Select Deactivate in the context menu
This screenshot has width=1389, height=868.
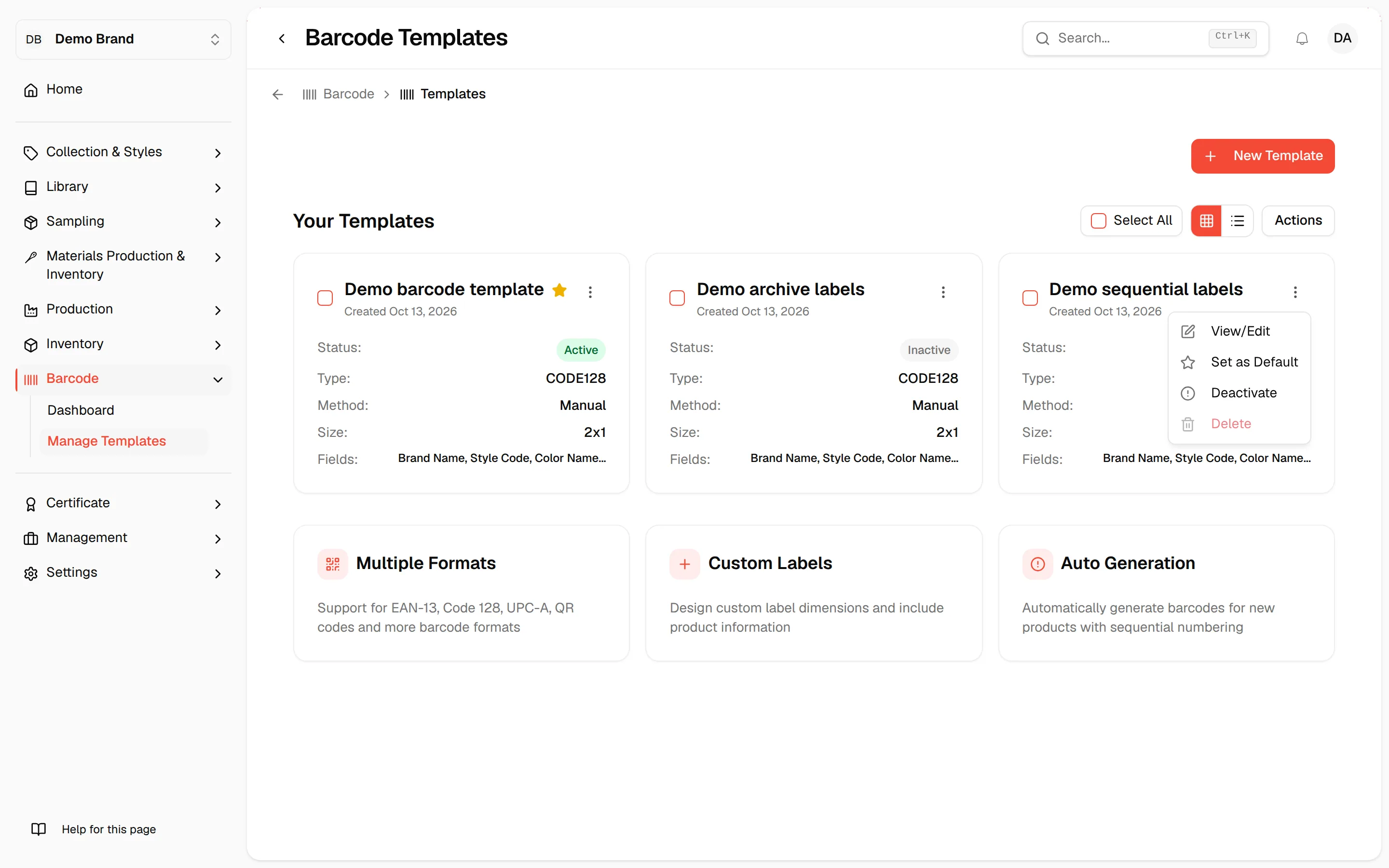click(x=1239, y=393)
